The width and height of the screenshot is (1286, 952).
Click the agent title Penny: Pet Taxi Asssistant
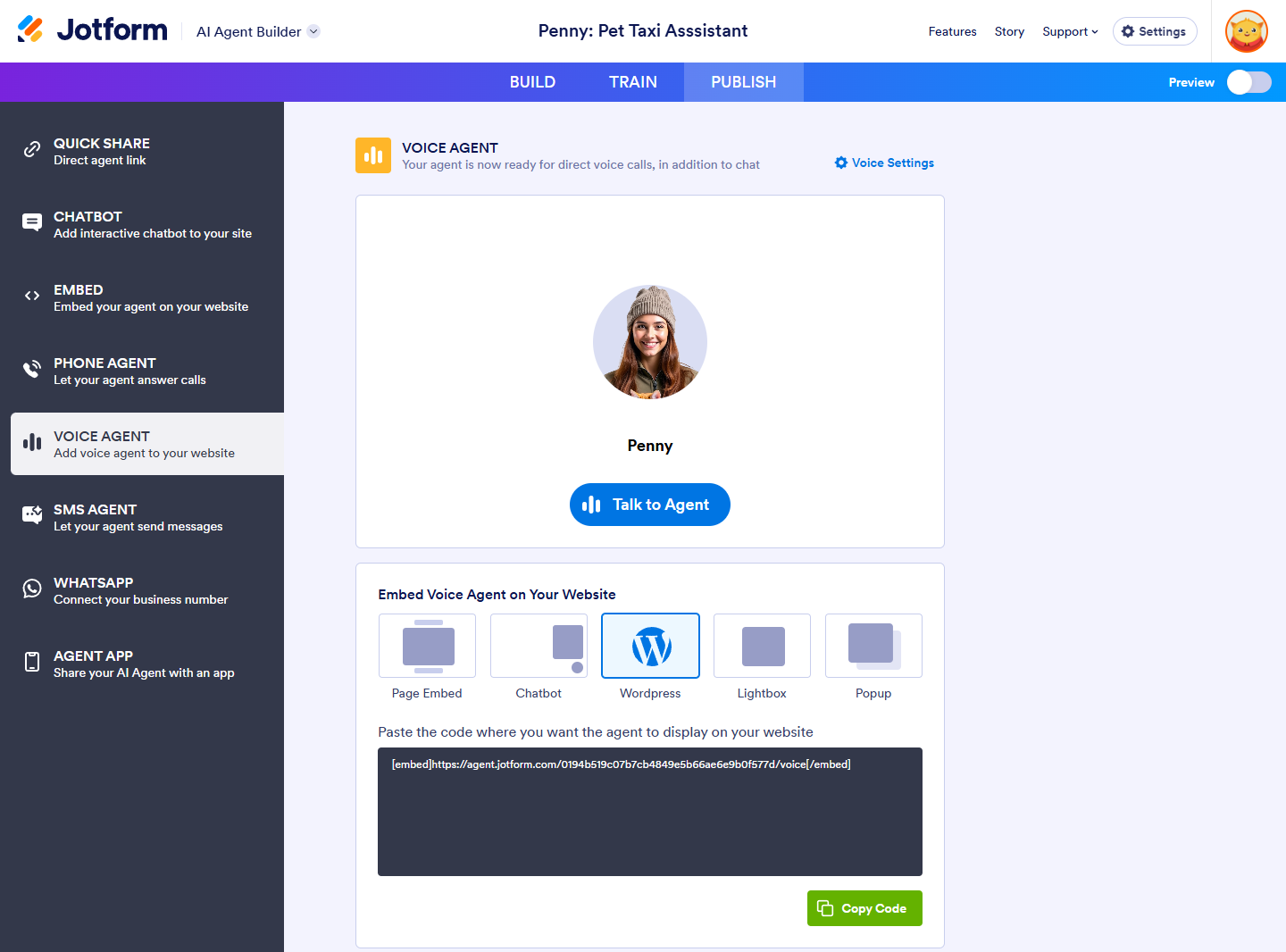643,30
